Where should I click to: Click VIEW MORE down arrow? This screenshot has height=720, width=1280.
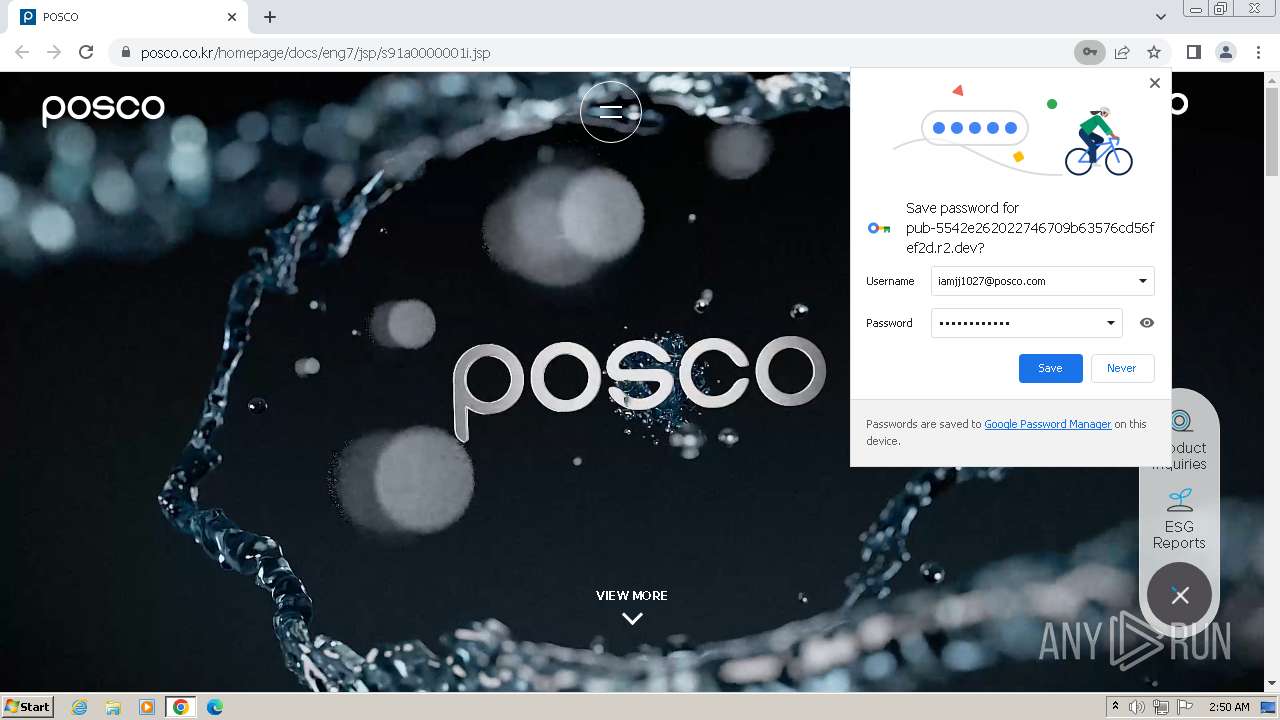632,618
